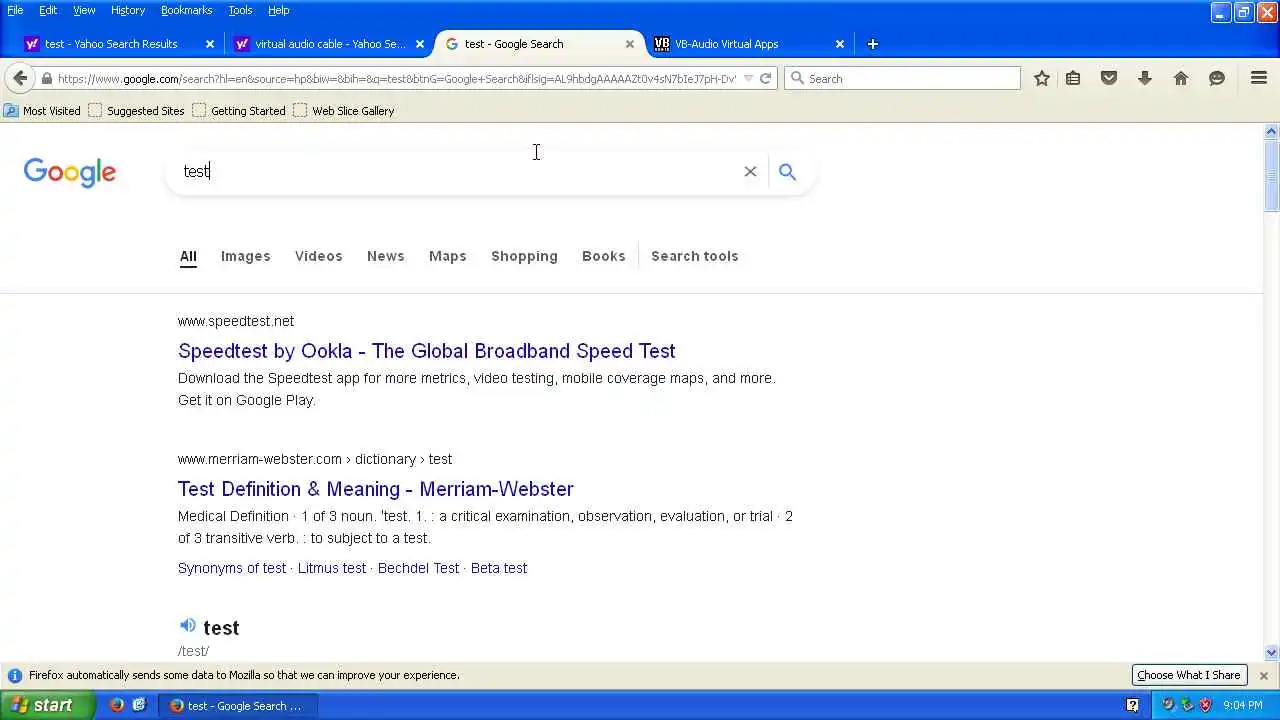
Task: Open Synonyms of test link
Action: (232, 568)
